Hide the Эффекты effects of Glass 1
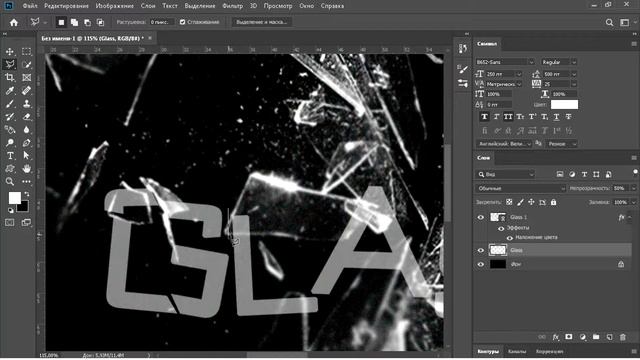The width and height of the screenshot is (640, 360). coord(501,228)
